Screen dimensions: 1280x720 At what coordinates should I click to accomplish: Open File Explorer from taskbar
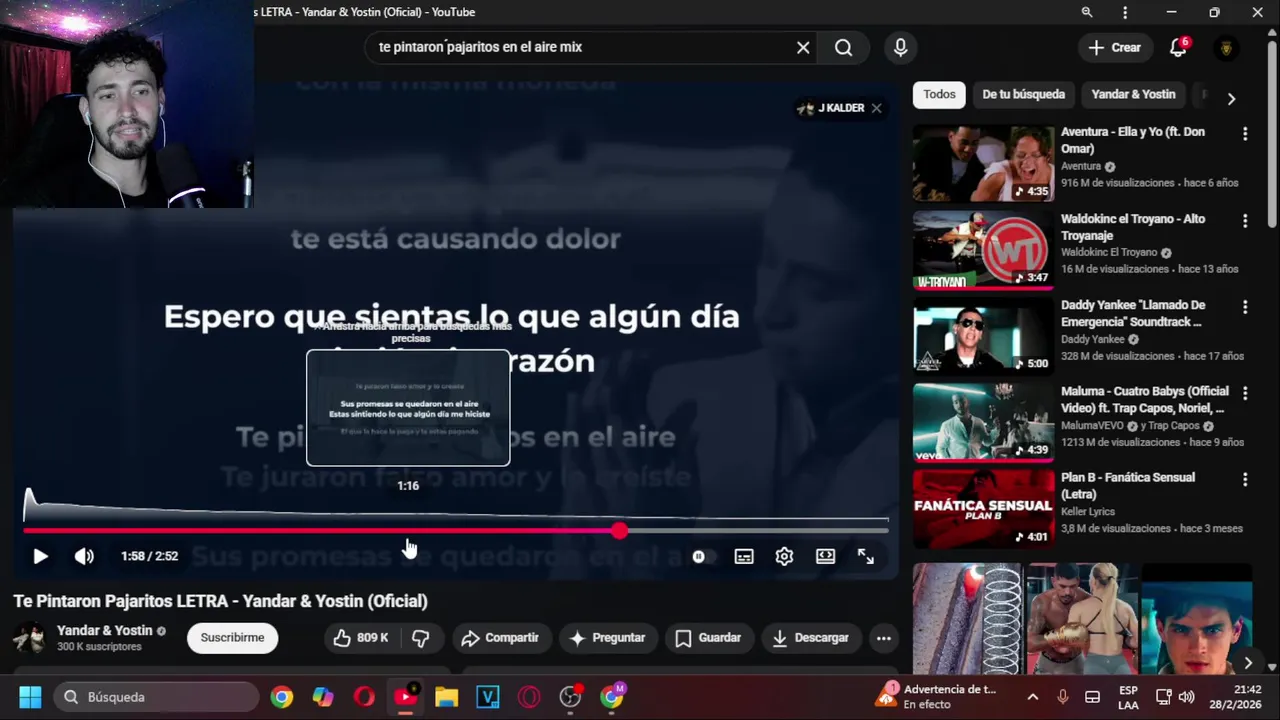point(446,697)
